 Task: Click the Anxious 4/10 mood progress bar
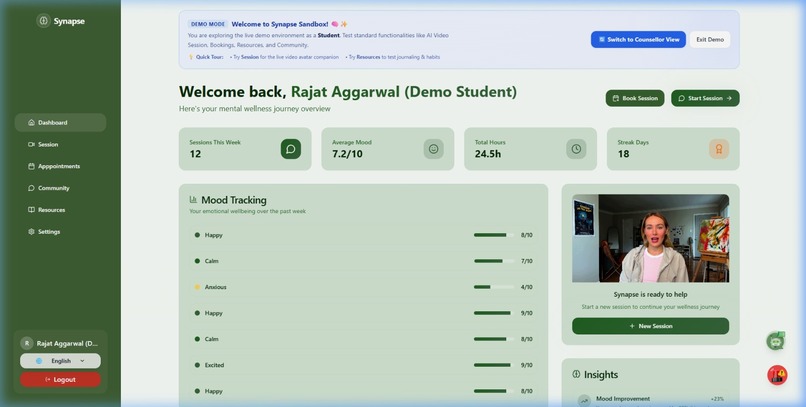coord(493,287)
